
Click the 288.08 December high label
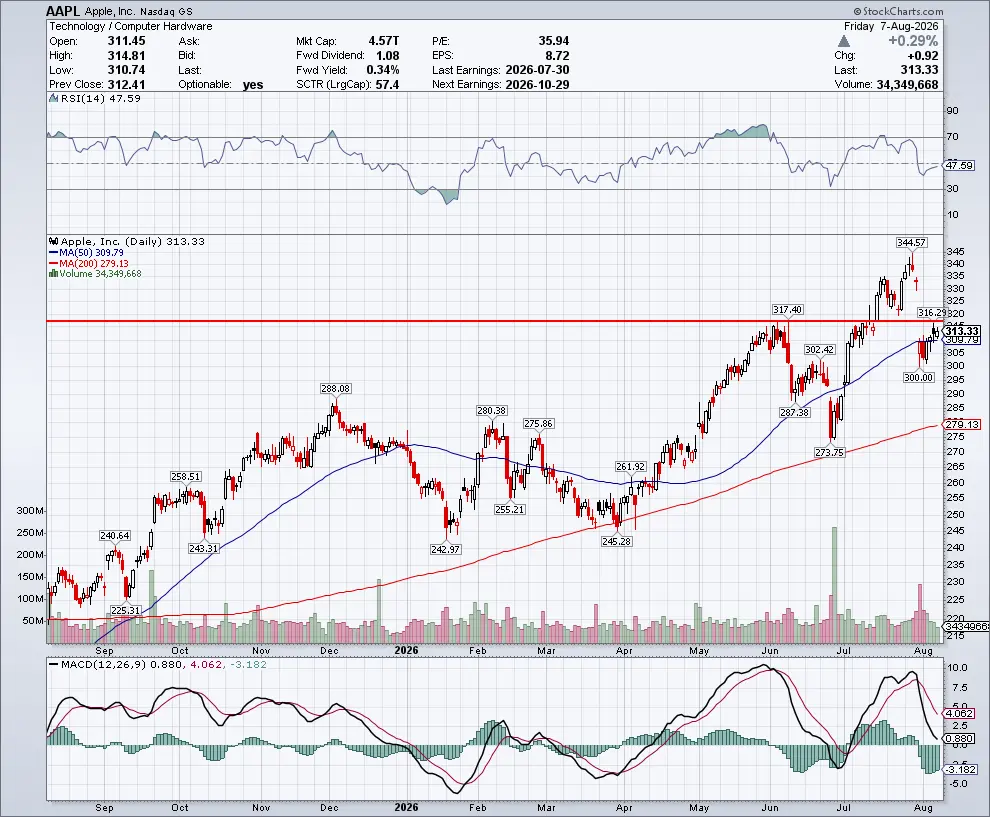(x=335, y=389)
